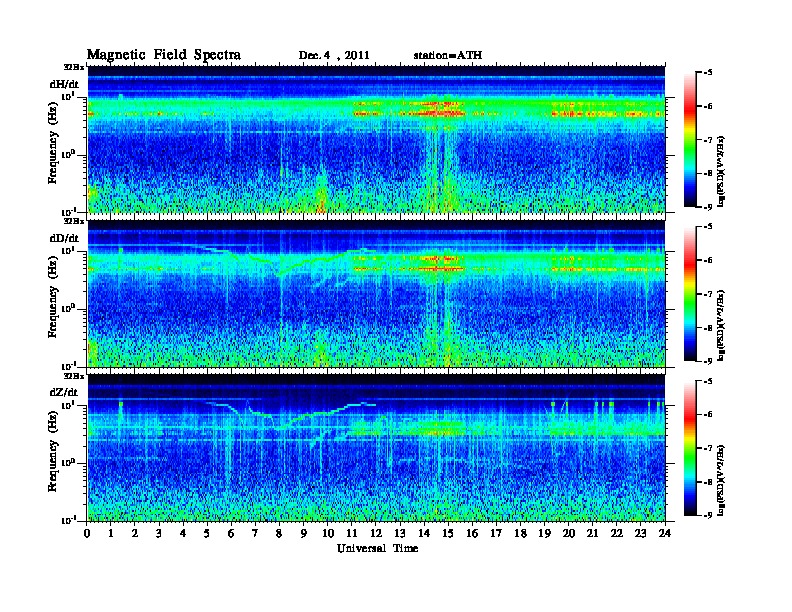Click the hour 9 tick label

(x=304, y=533)
